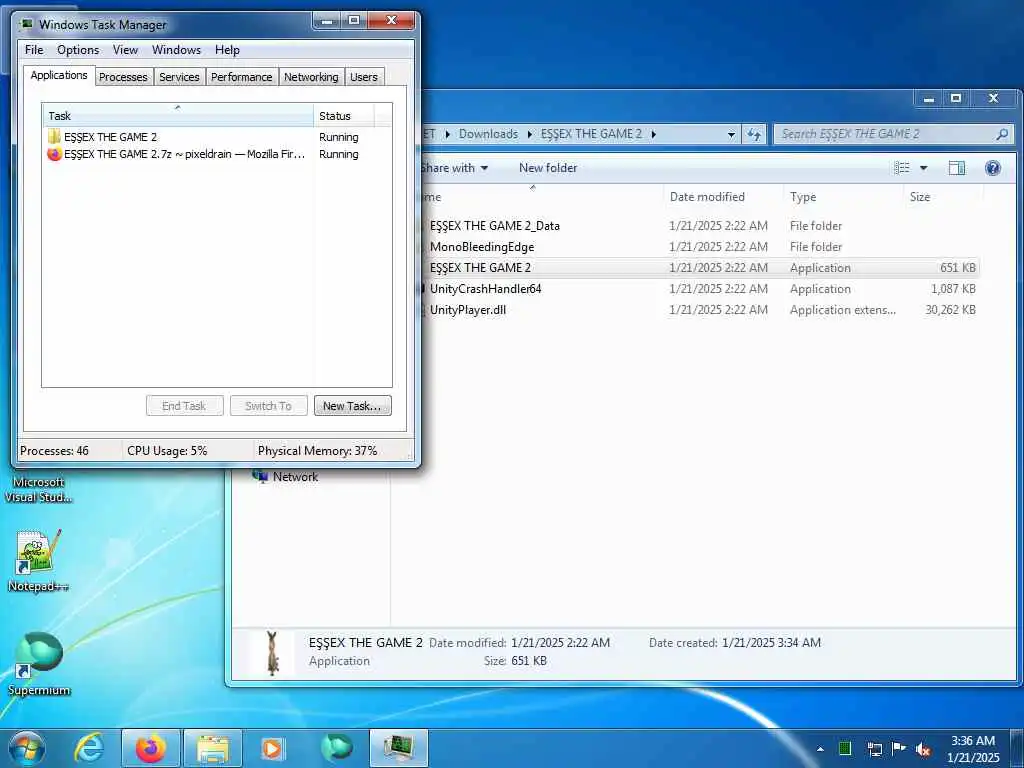Click the Downloads breadcrumb in address bar

(x=488, y=134)
